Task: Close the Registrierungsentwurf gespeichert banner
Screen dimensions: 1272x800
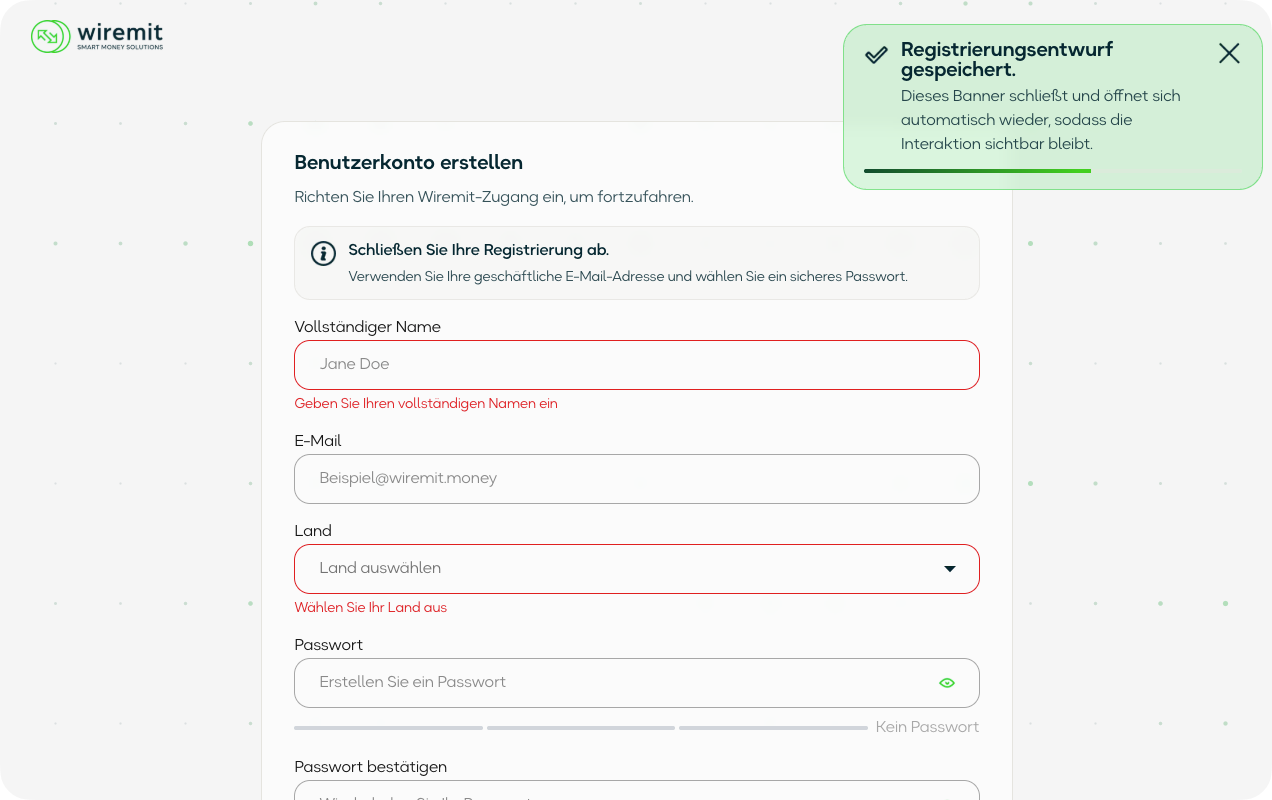Action: 1229,54
